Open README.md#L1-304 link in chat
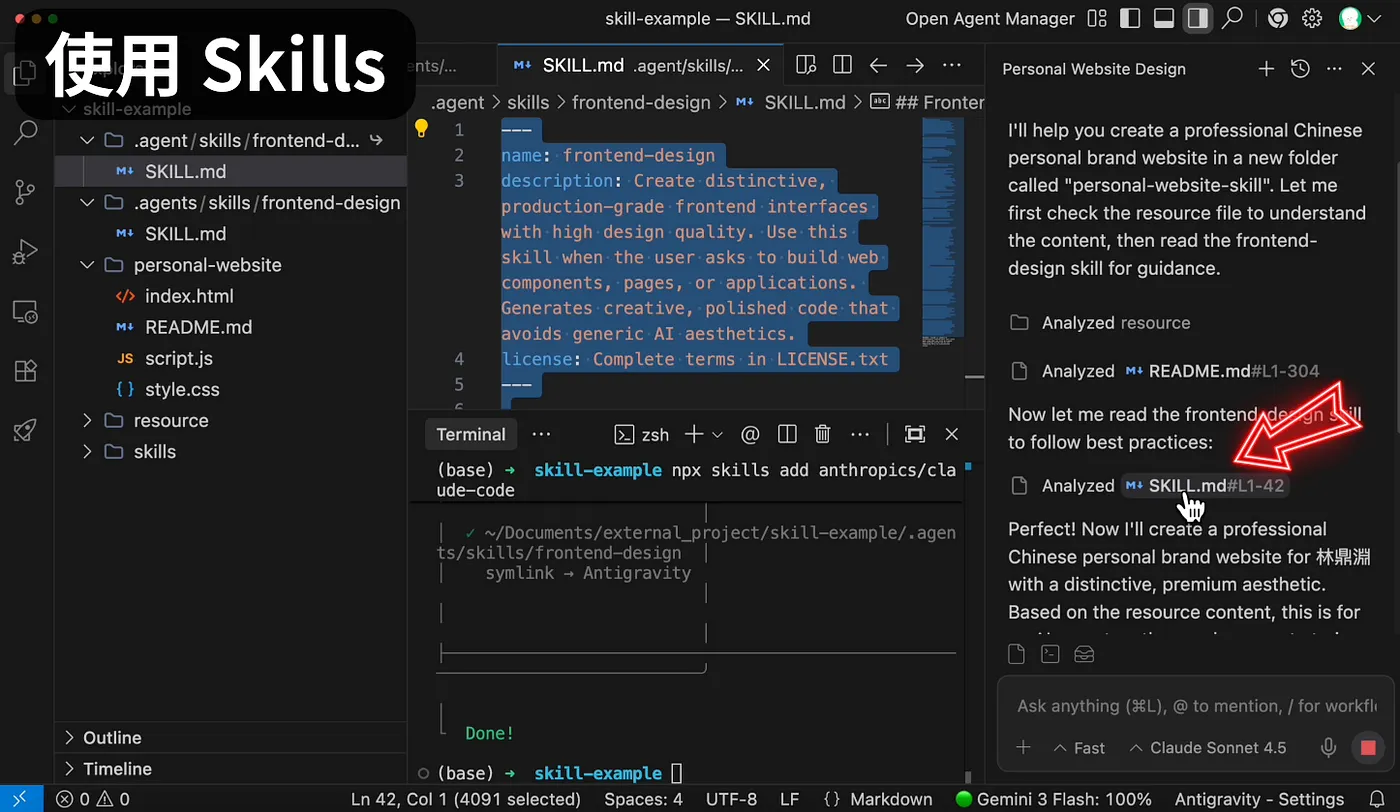 coord(1222,371)
